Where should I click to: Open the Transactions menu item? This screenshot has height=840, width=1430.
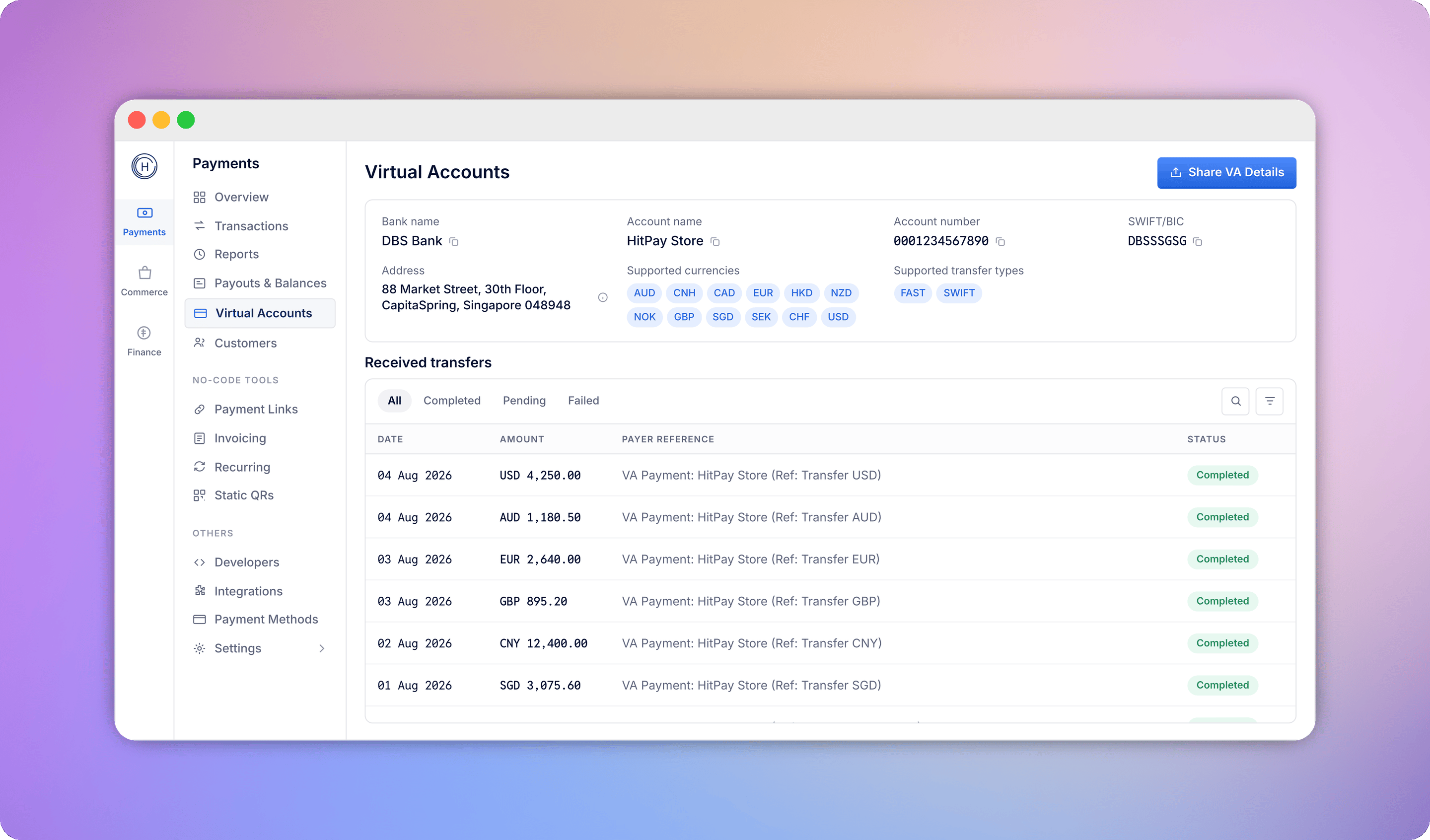pyautogui.click(x=251, y=226)
